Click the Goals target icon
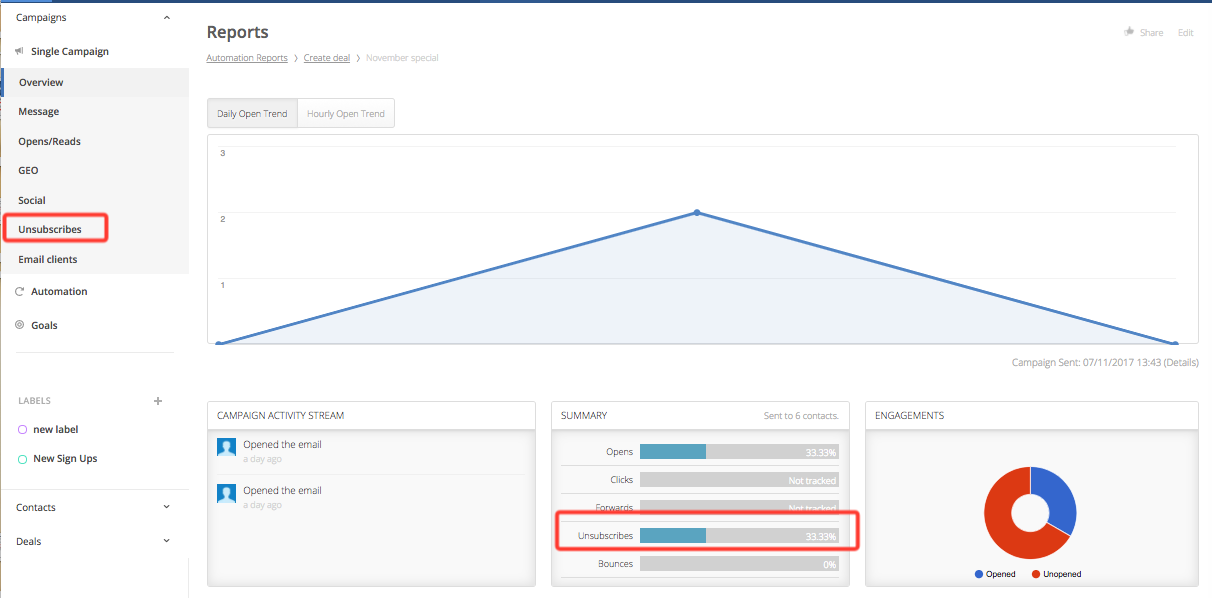 (x=20, y=325)
